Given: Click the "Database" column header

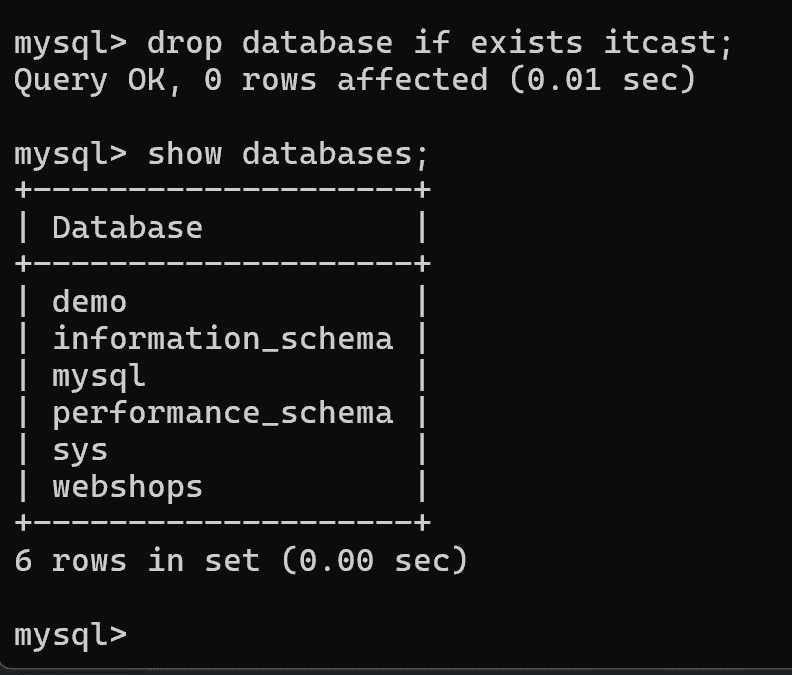Looking at the screenshot, I should (127, 228).
